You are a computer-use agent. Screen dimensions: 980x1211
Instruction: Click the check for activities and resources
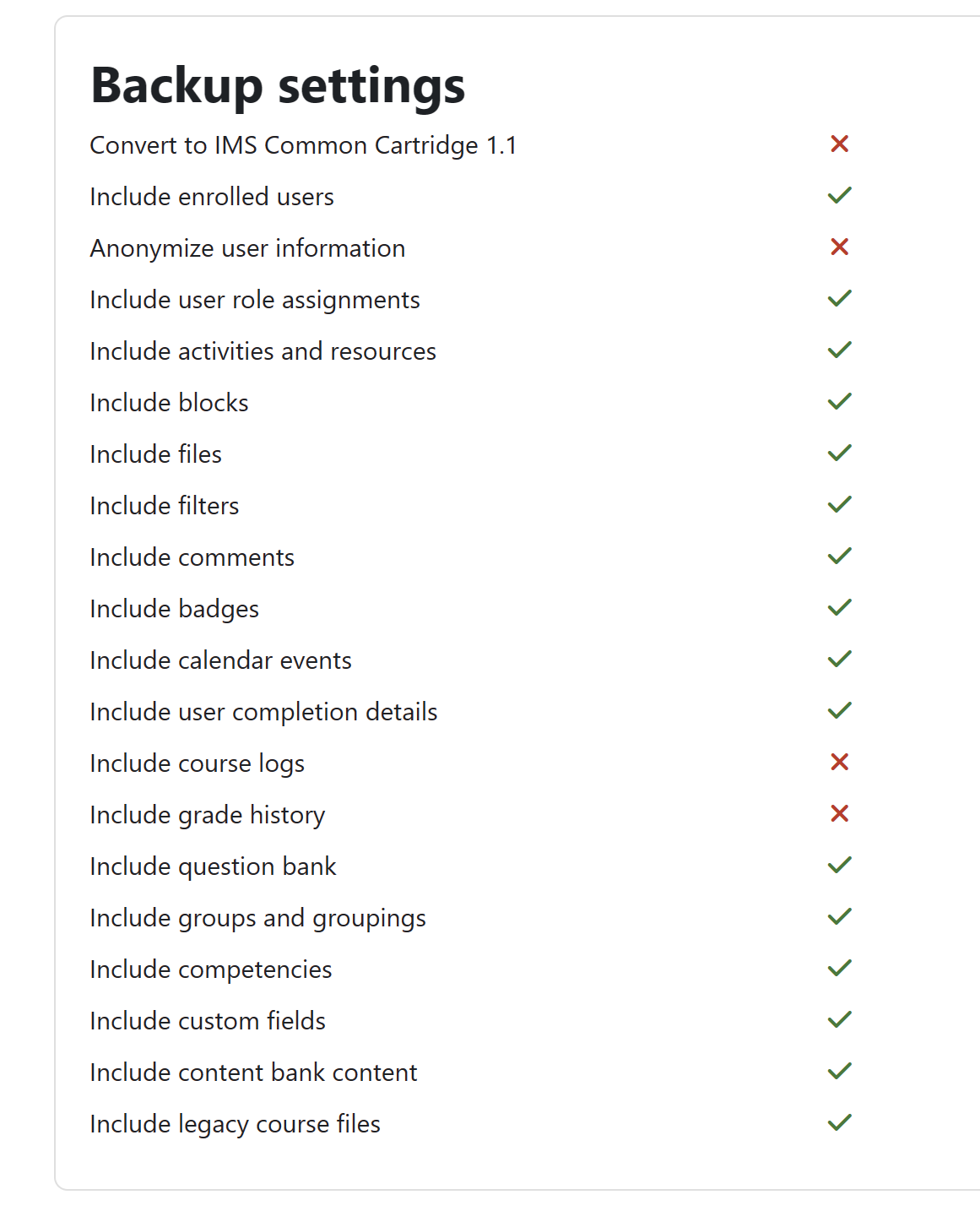pos(840,350)
